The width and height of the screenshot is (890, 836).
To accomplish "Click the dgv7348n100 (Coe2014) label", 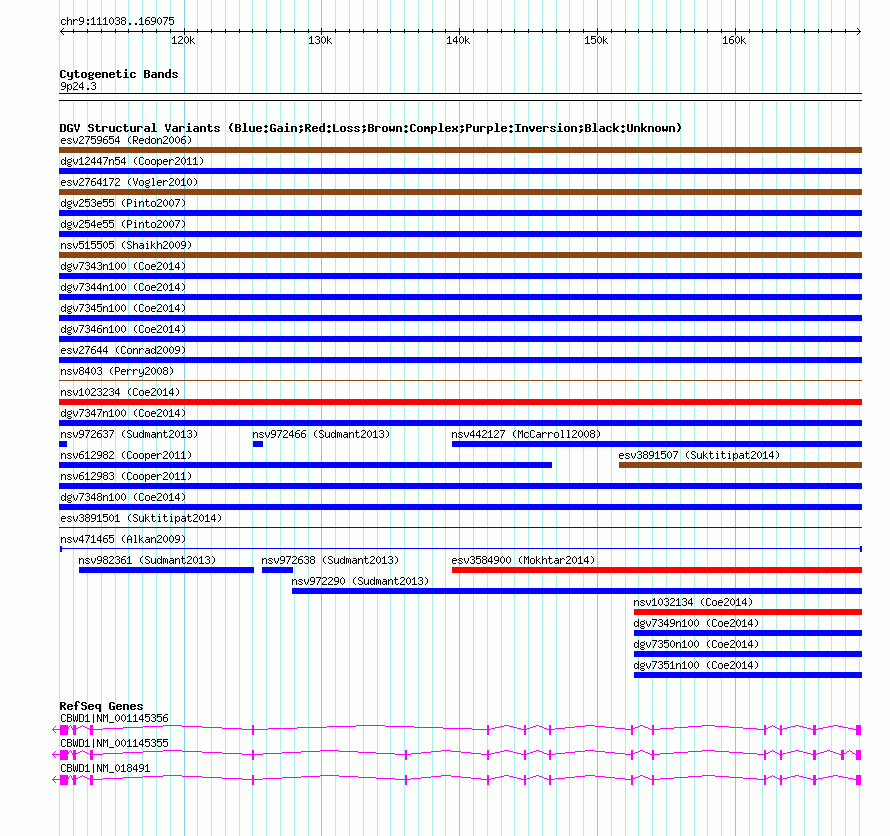I will click(123, 497).
